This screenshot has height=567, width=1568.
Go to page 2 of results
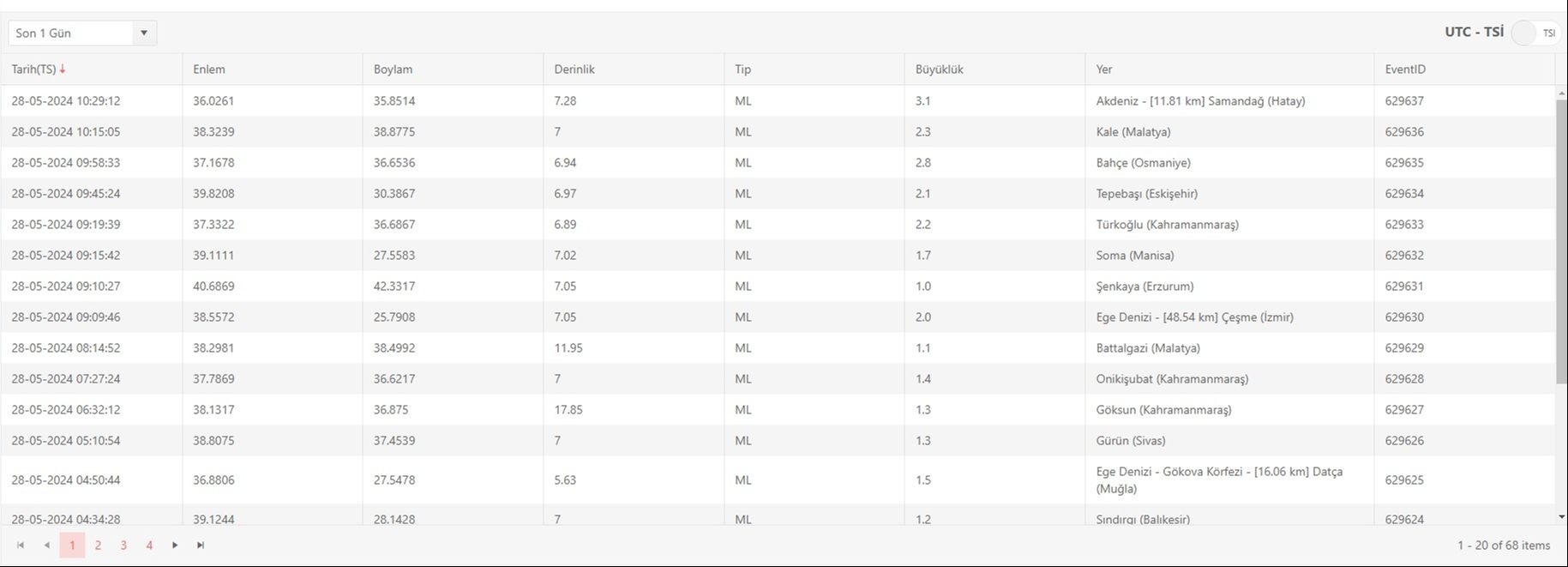tap(98, 546)
